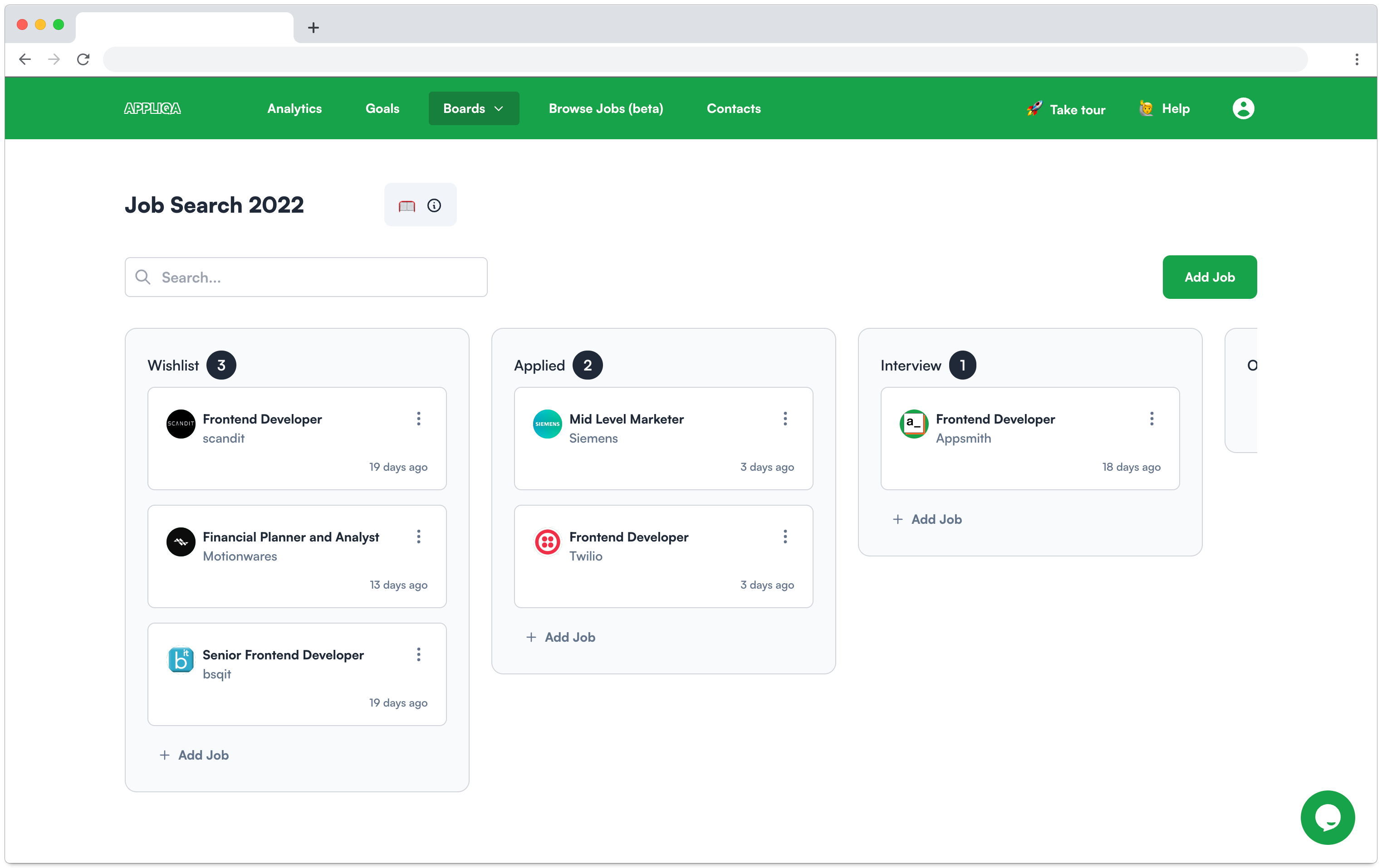Open options menu for Appsmith Frontend Developer card
The image size is (1382, 868).
(1151, 418)
